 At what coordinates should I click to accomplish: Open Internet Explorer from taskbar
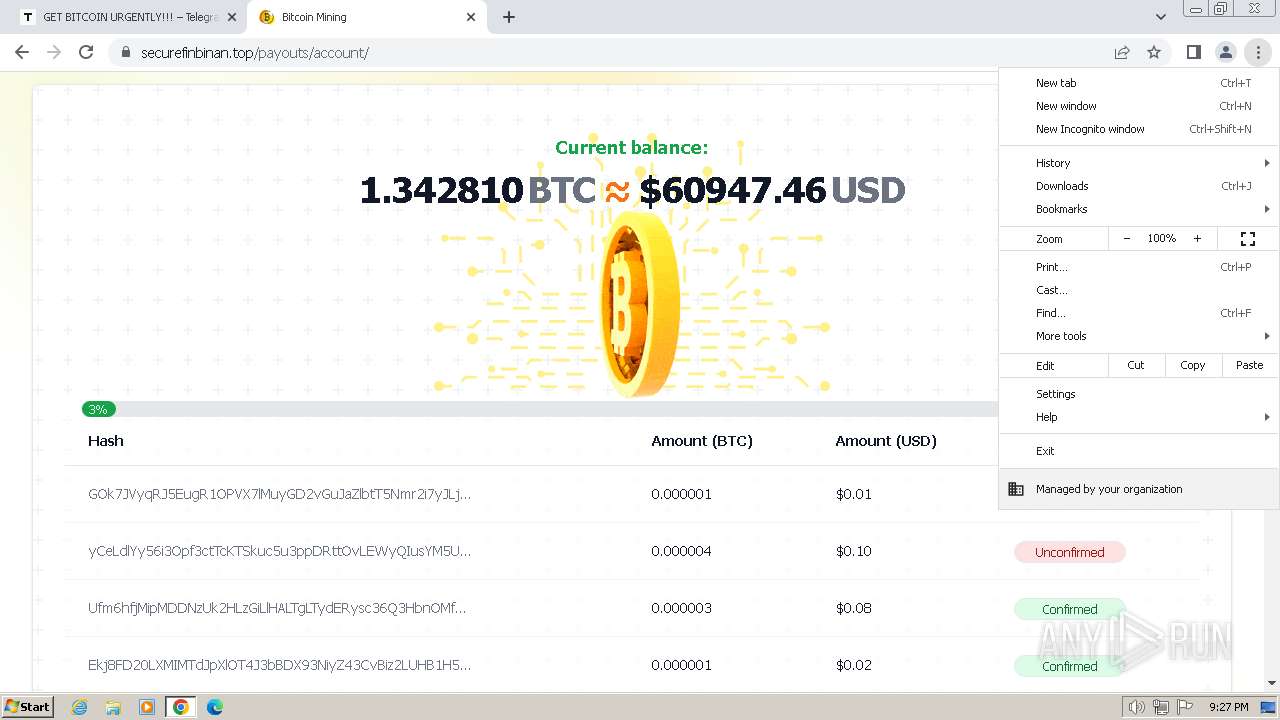pyautogui.click(x=80, y=707)
